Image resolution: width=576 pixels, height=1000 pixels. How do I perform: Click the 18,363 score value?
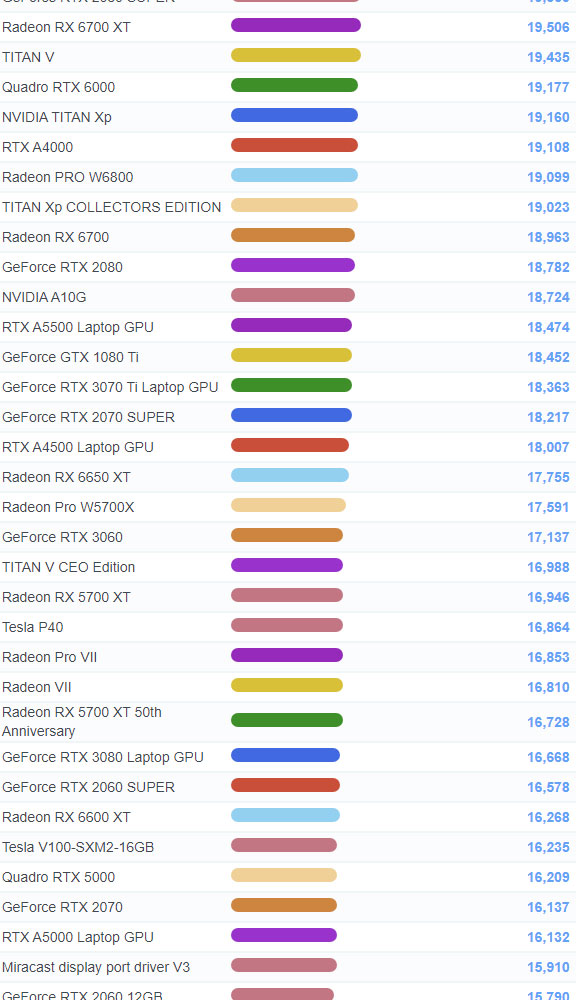(x=548, y=387)
